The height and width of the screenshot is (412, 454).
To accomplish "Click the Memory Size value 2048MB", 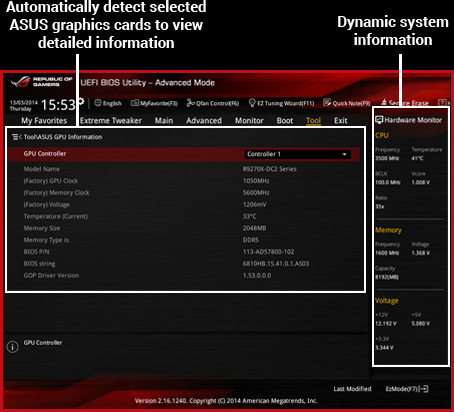I will (x=255, y=228).
